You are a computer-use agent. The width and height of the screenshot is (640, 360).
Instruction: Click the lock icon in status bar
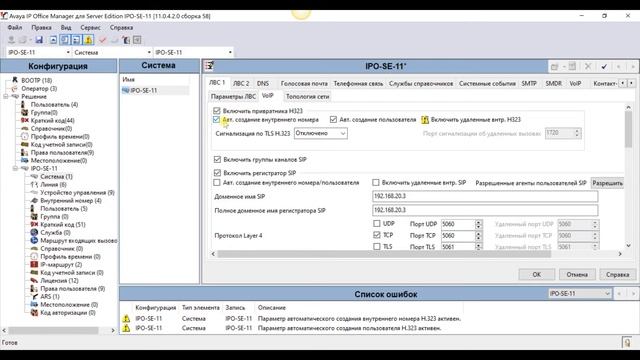(x=627, y=342)
